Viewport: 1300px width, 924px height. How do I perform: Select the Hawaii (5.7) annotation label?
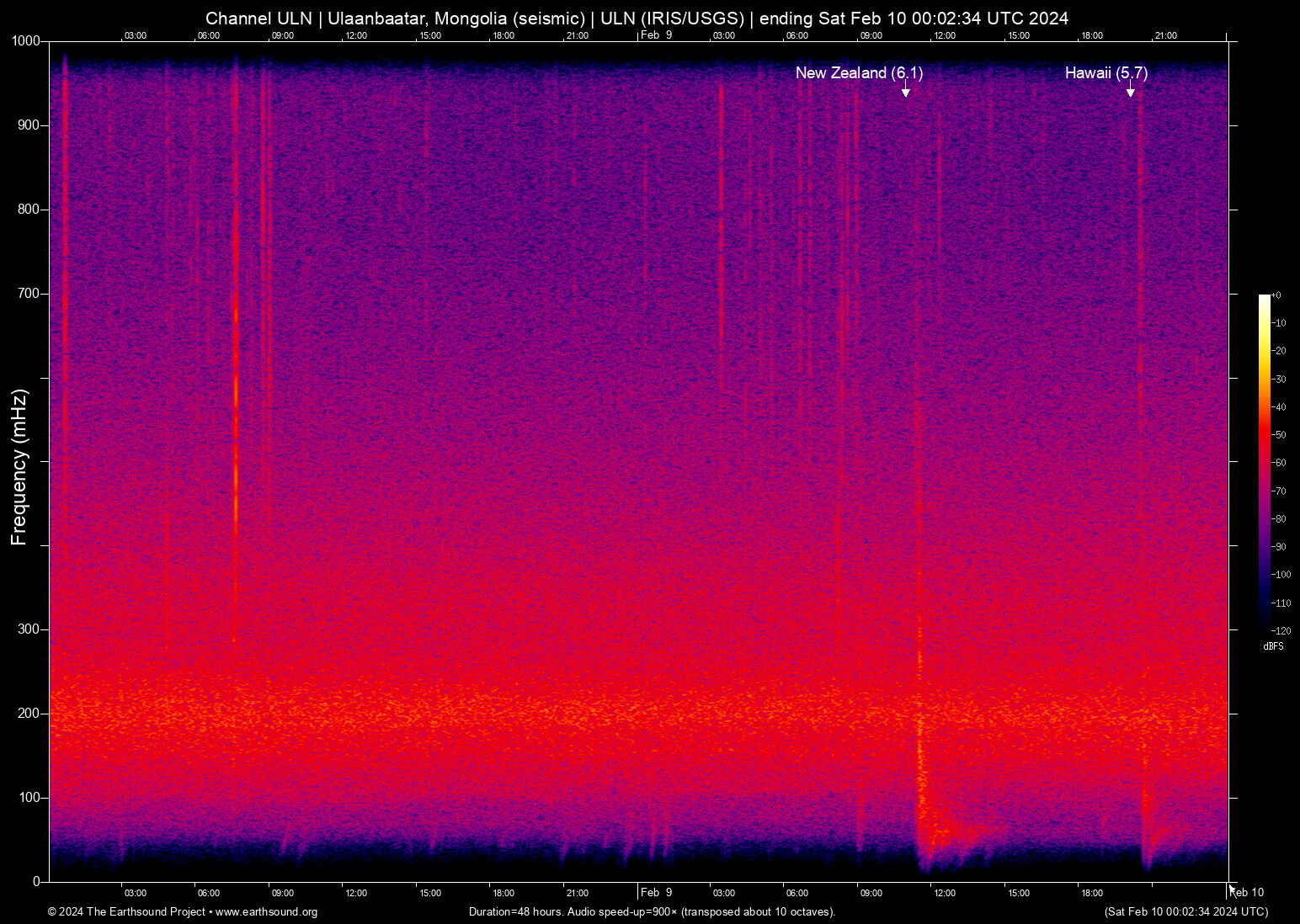[x=1106, y=73]
